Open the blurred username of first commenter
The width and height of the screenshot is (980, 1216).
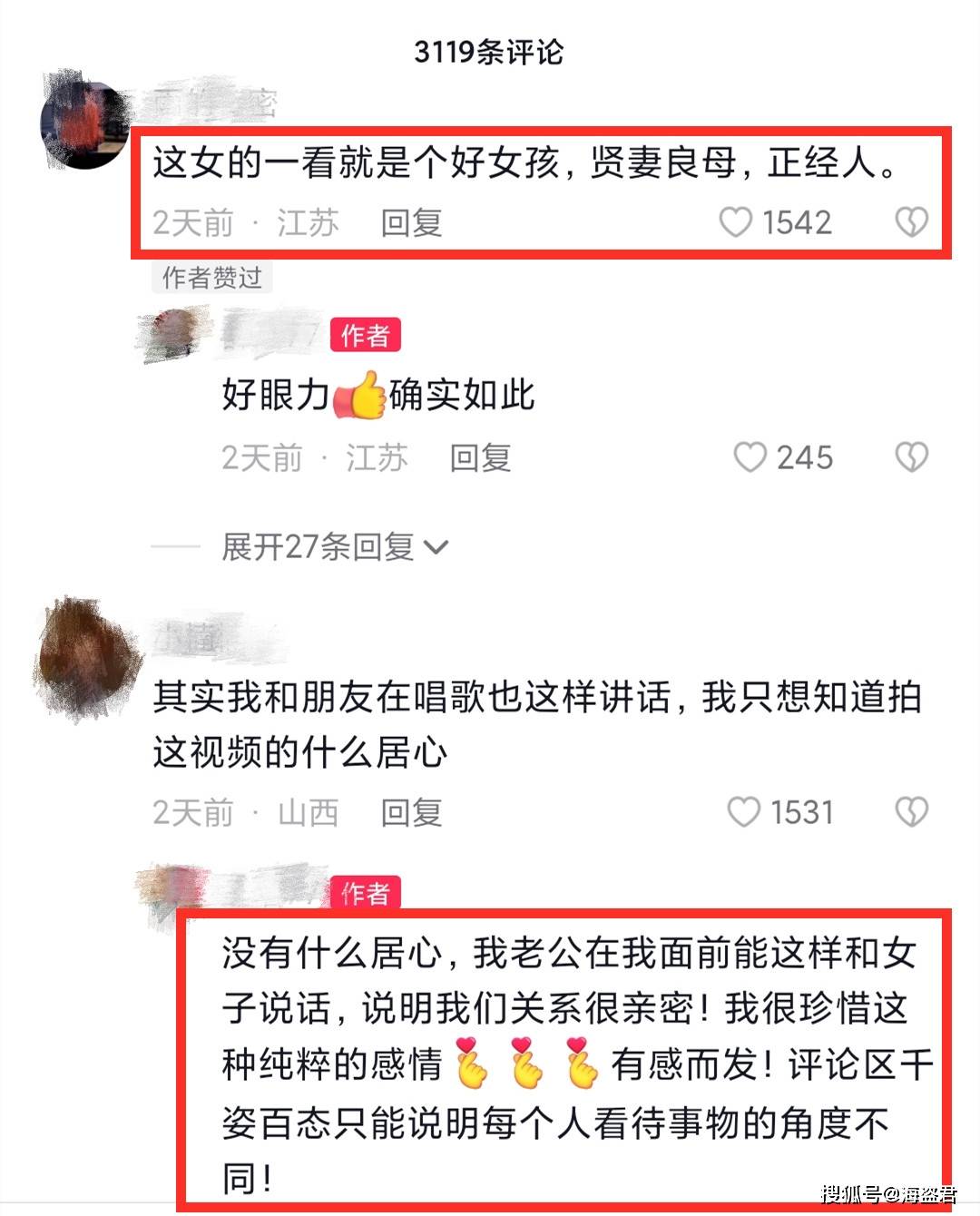[212, 103]
